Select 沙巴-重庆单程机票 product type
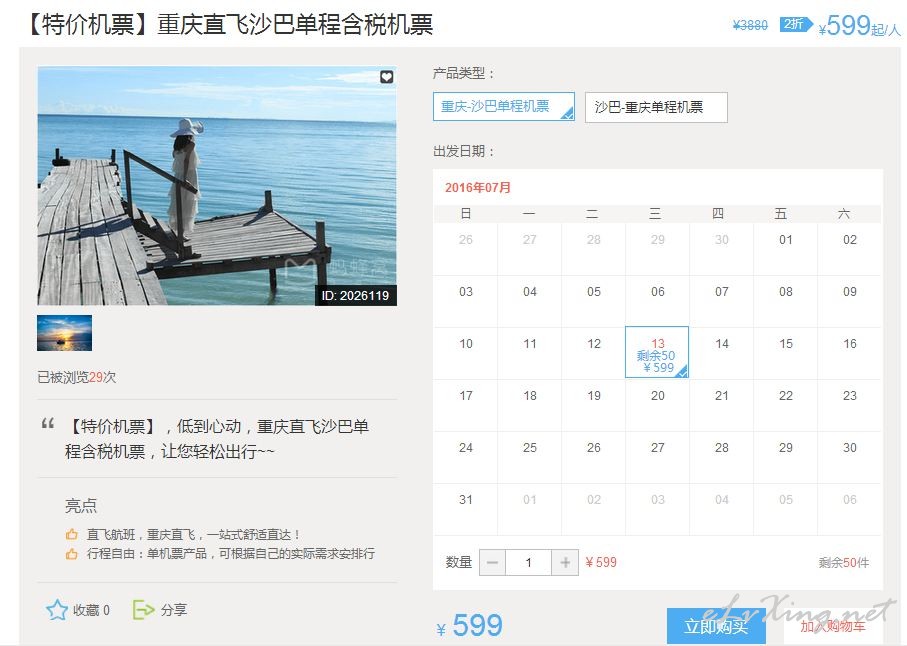Viewport: 907px width, 646px height. pyautogui.click(x=656, y=107)
